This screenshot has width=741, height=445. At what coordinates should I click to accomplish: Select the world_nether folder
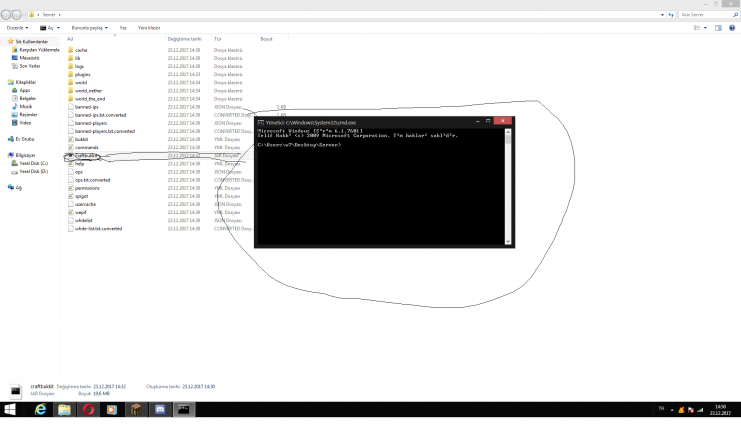point(88,91)
